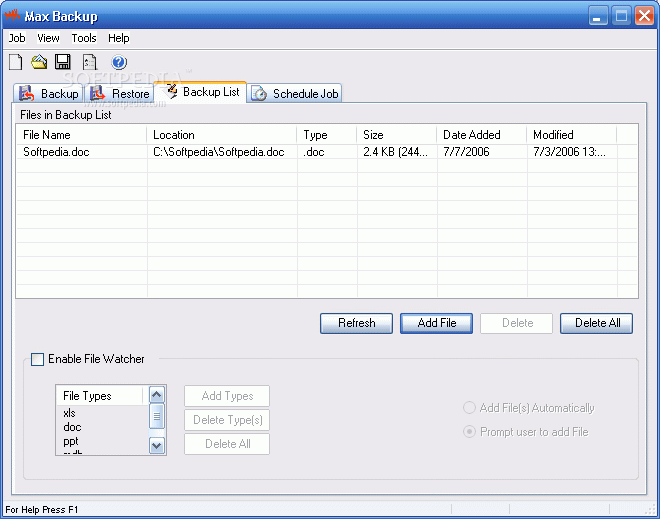Open the Job menu

(17, 38)
